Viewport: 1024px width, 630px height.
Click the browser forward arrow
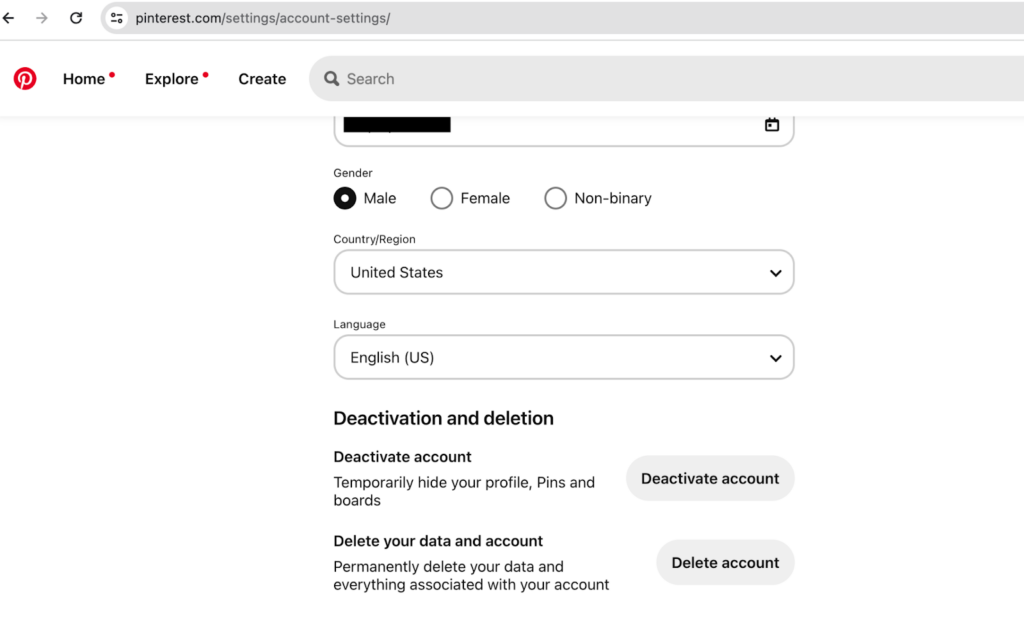click(x=42, y=17)
